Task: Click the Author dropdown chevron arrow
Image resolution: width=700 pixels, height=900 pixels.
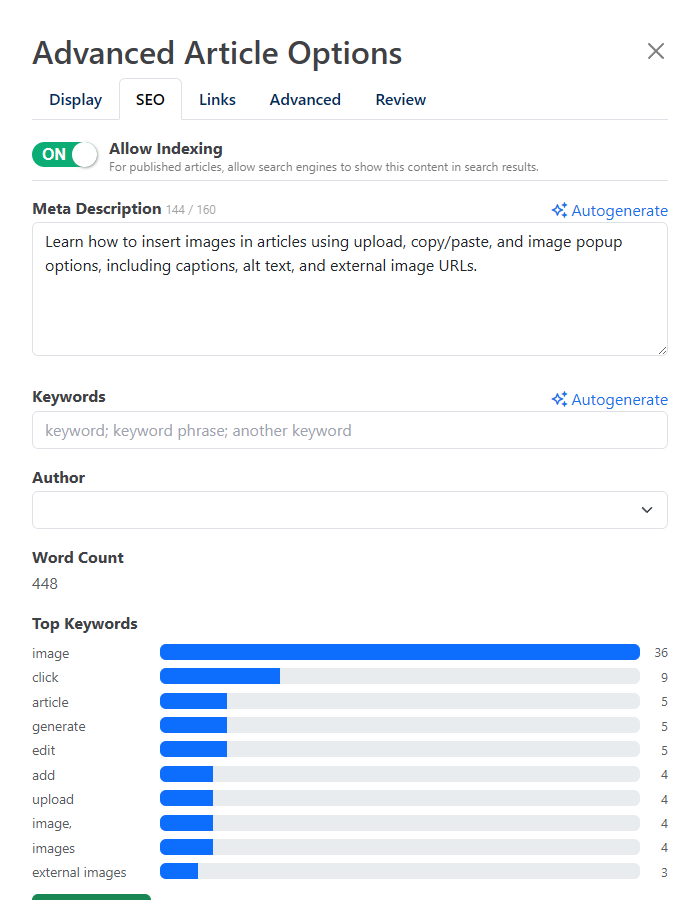Action: 647,510
